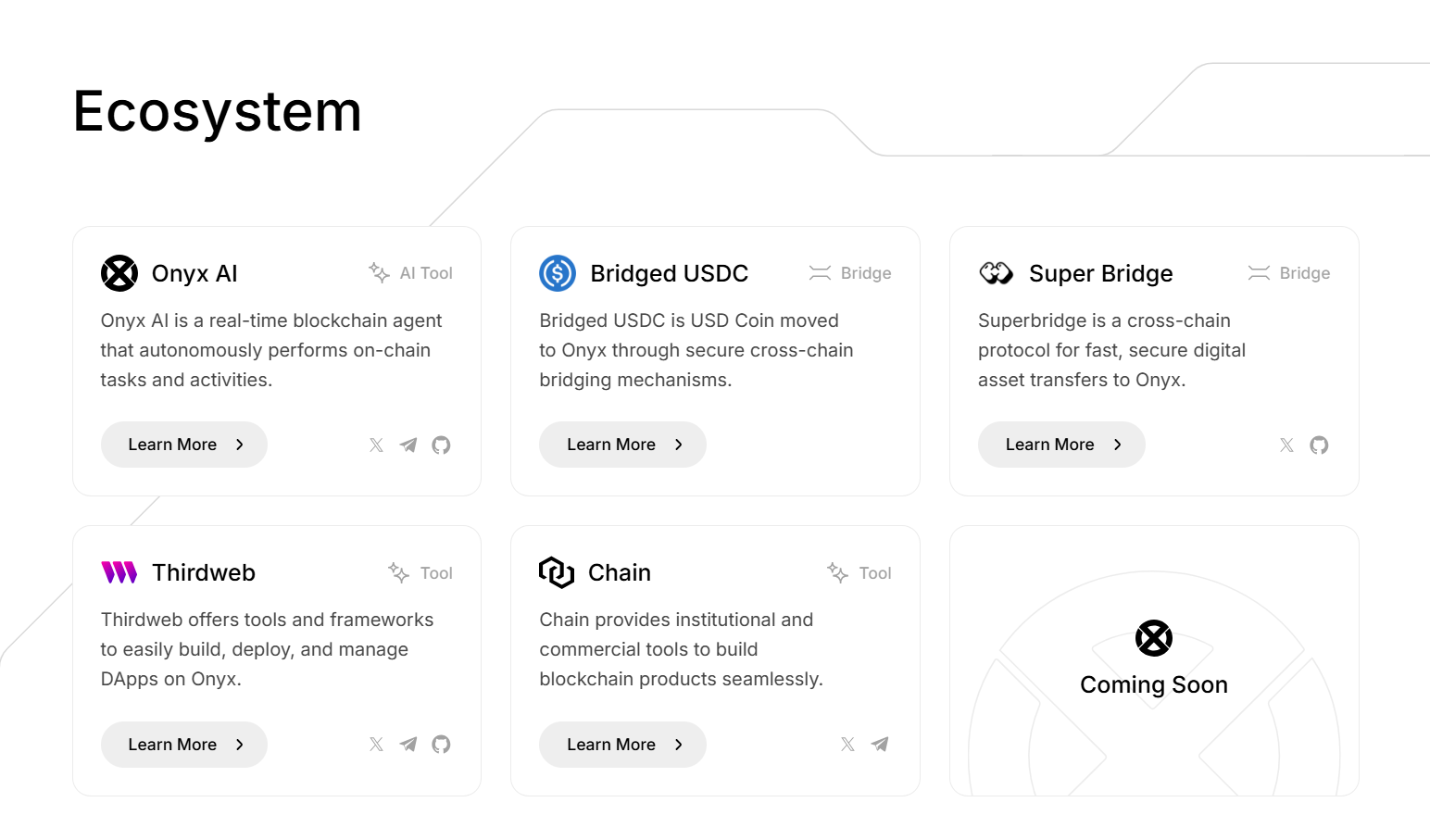The width and height of the screenshot is (1430, 840).
Task: Click the Bridge tag on Super Bridge
Action: (x=1289, y=273)
